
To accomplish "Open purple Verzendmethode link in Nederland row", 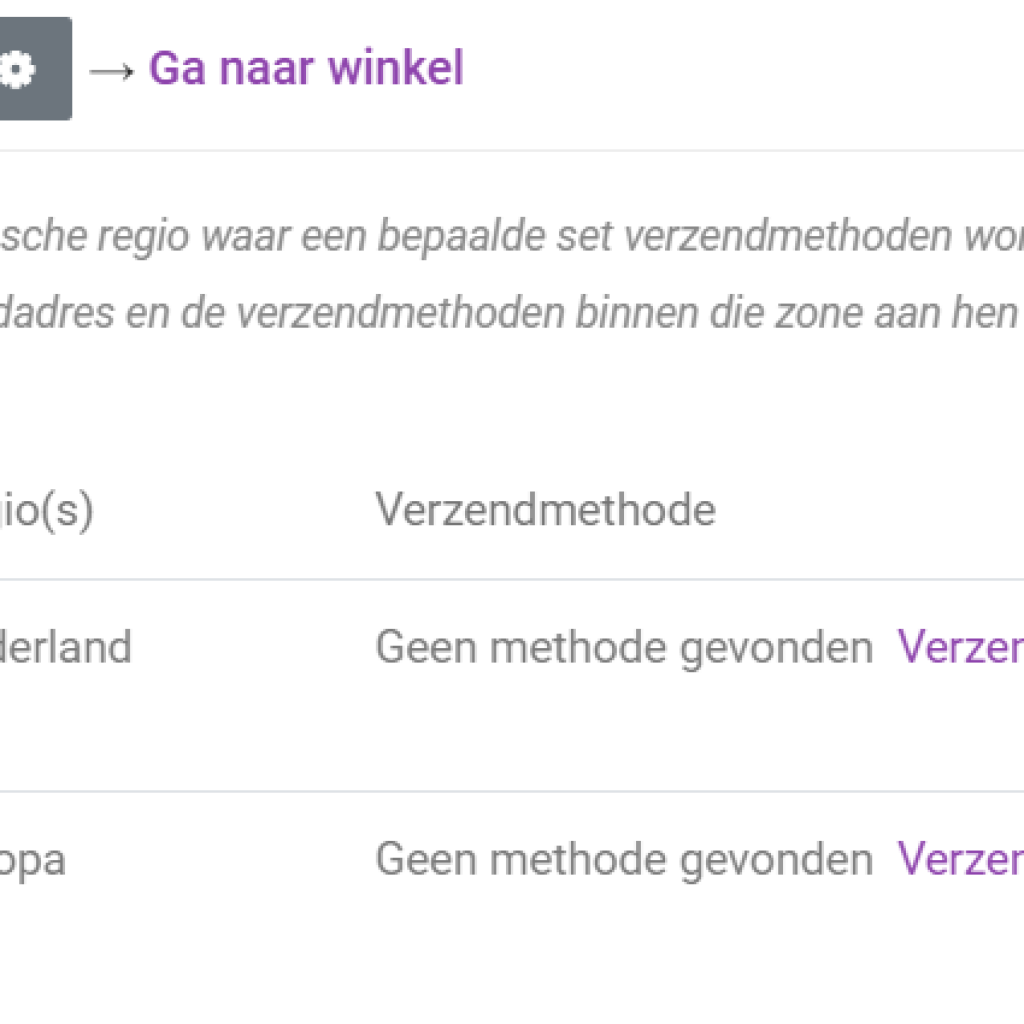I will pos(961,647).
